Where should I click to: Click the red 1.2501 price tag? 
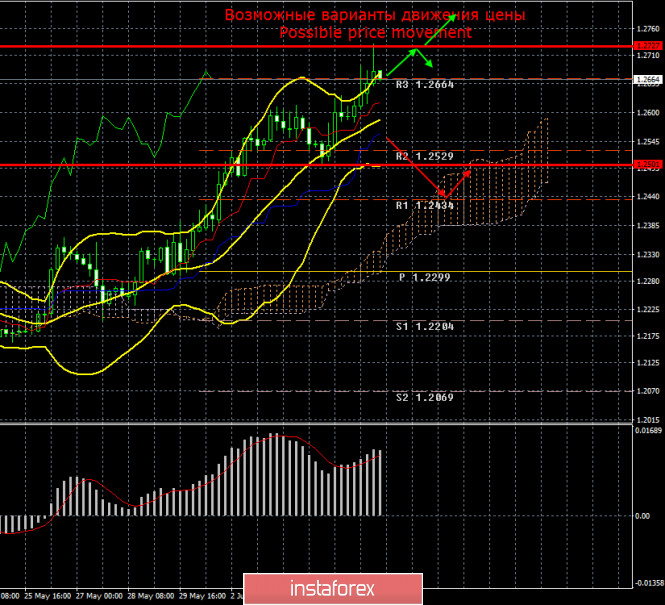pos(648,164)
